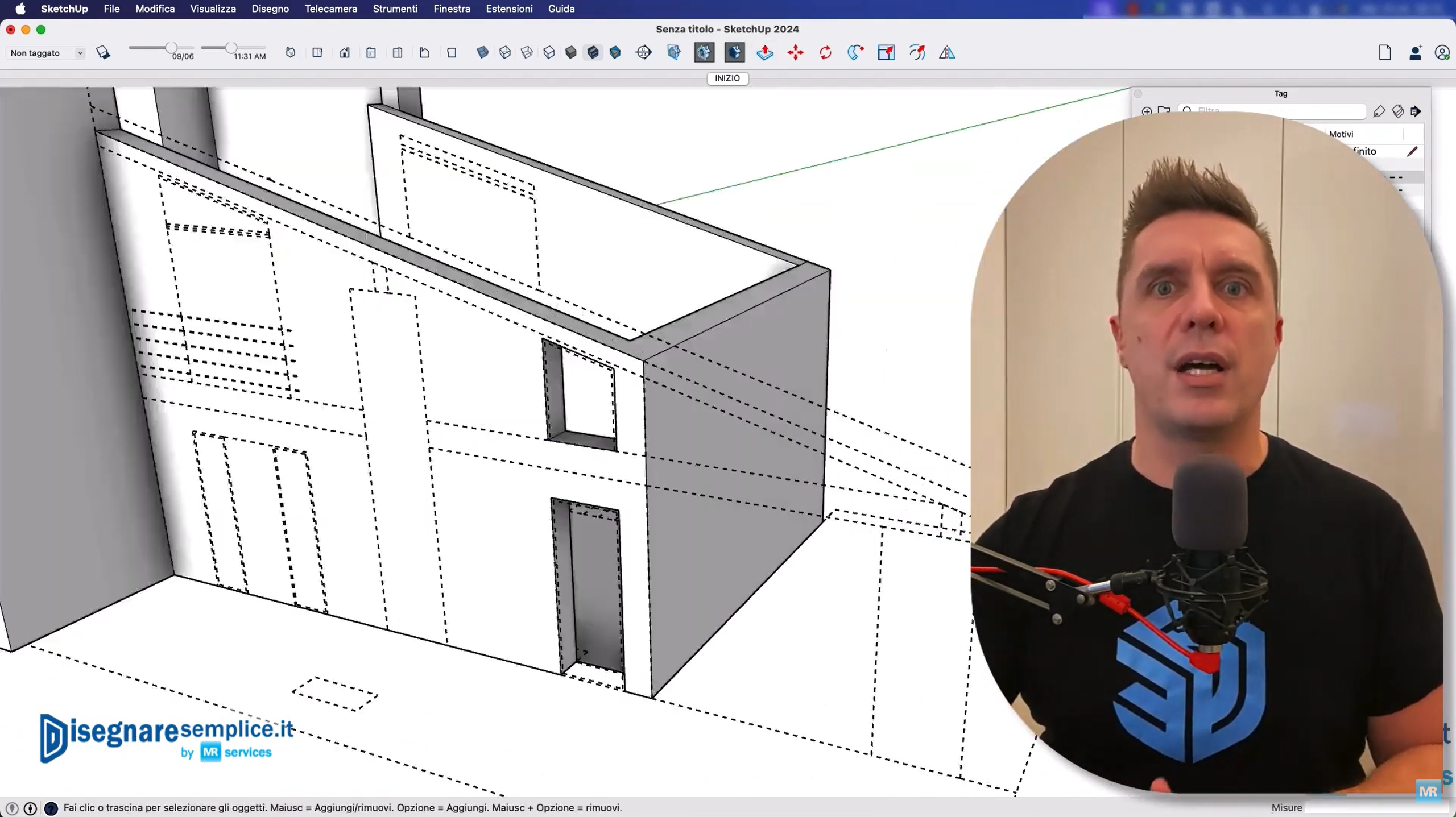Click the geolocation status bar icon

[x=12, y=808]
